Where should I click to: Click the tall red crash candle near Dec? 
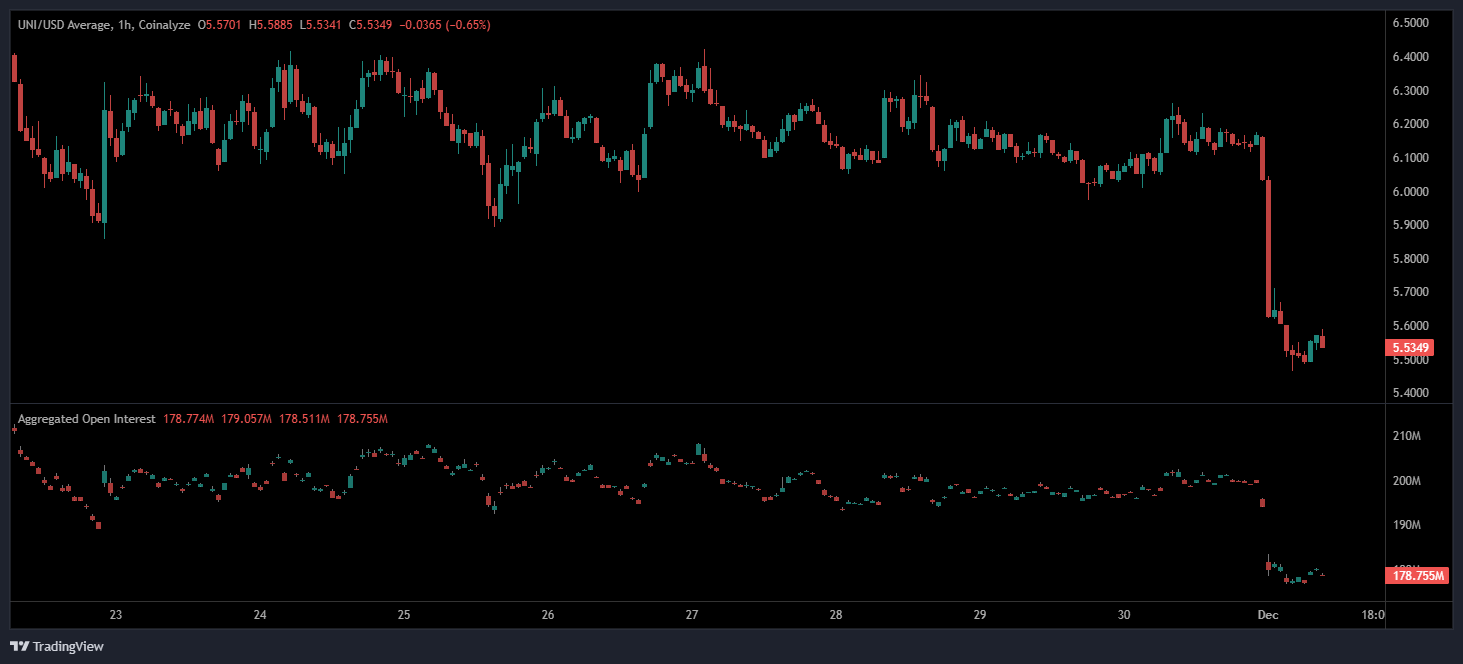pos(1268,245)
